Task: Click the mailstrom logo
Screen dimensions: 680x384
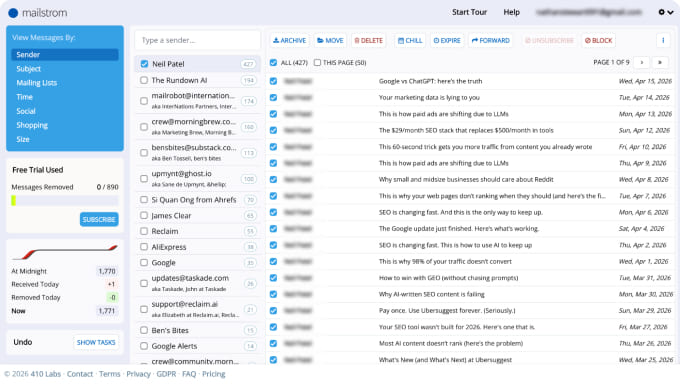Action: click(38, 13)
